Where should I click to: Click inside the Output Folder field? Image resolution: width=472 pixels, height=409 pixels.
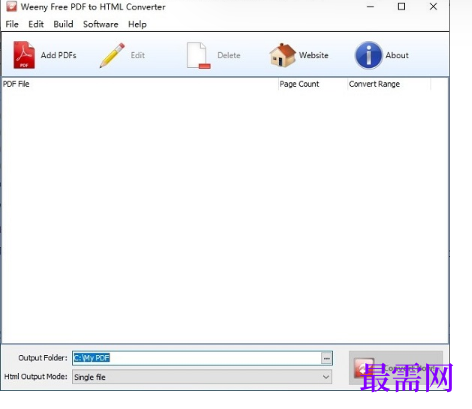pos(197,358)
